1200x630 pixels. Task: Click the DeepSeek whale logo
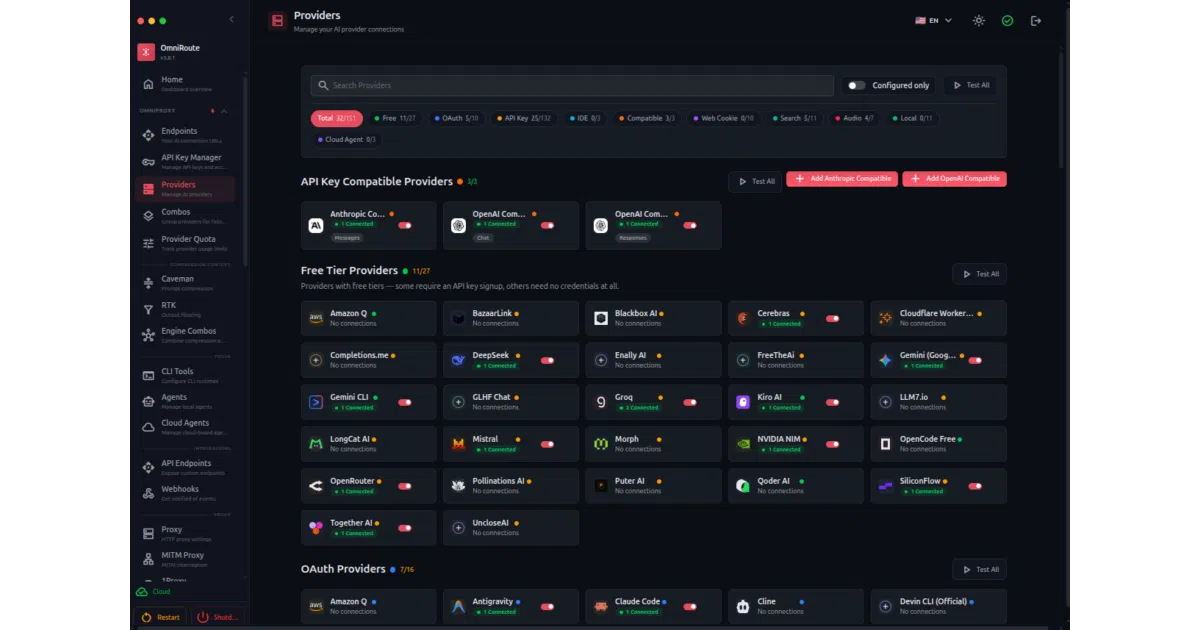pos(458,360)
